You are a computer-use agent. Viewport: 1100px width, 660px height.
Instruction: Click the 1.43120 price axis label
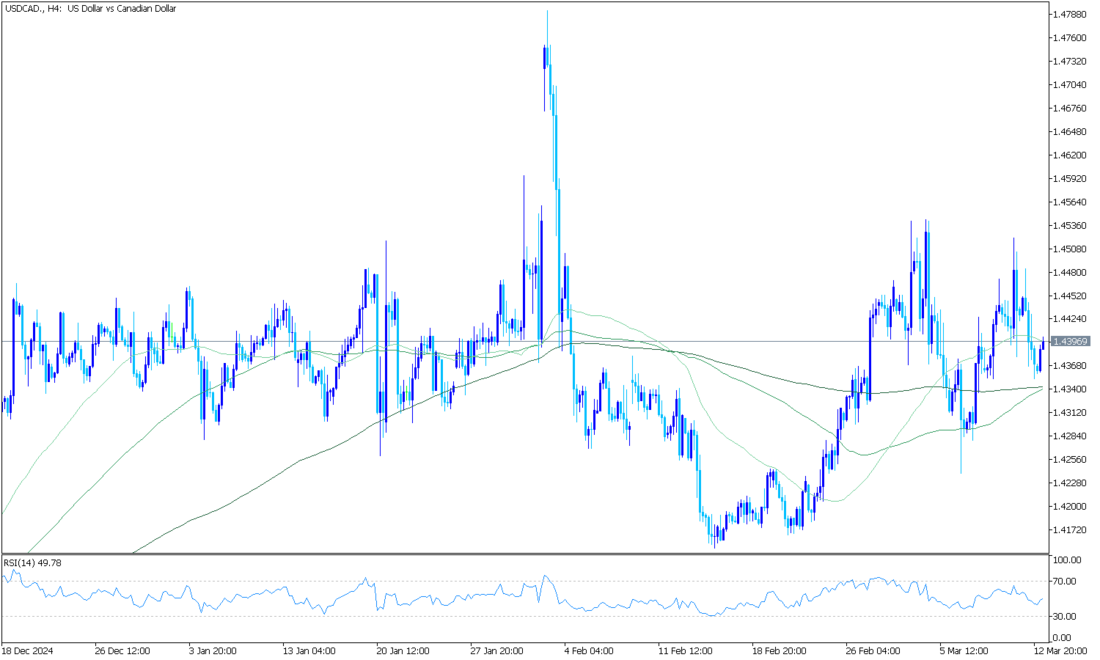pyautogui.click(x=1069, y=412)
